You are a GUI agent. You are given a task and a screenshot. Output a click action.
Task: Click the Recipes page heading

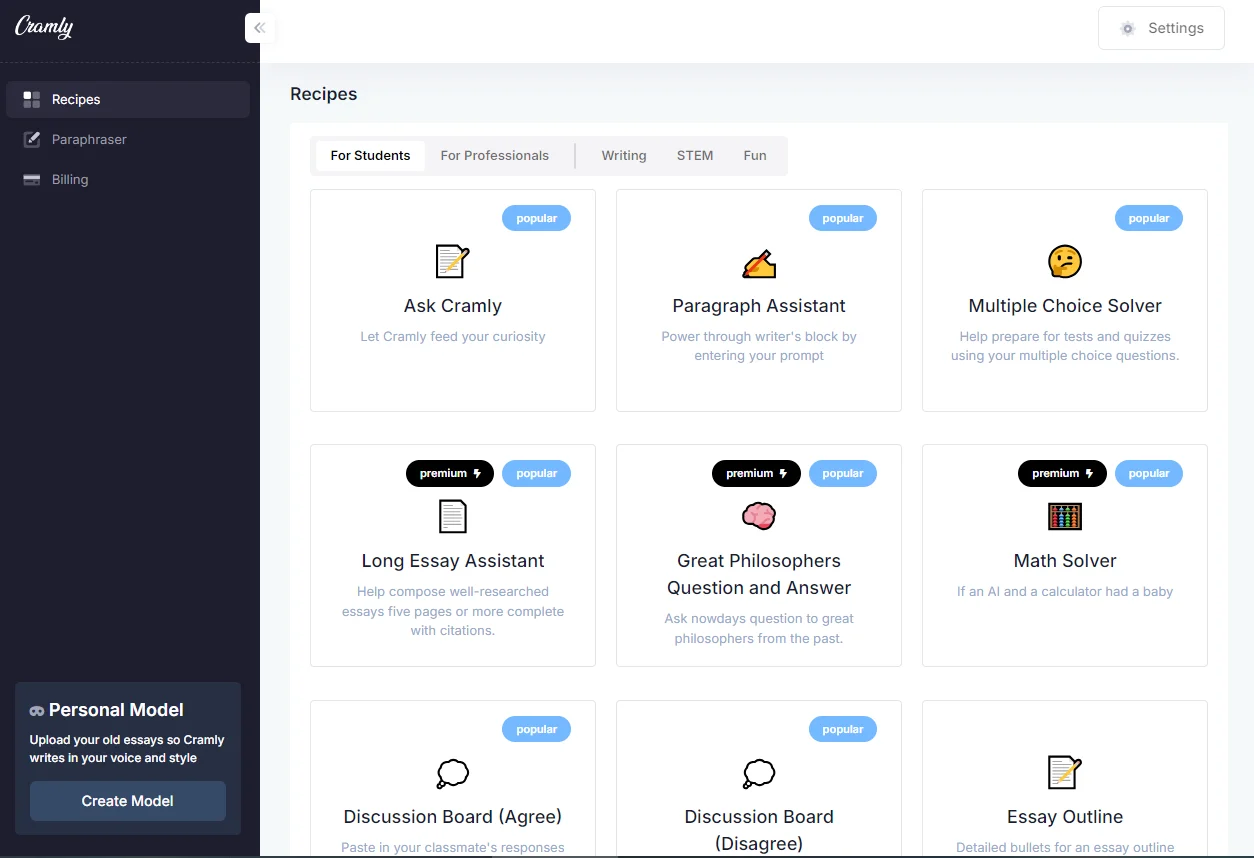(x=323, y=94)
